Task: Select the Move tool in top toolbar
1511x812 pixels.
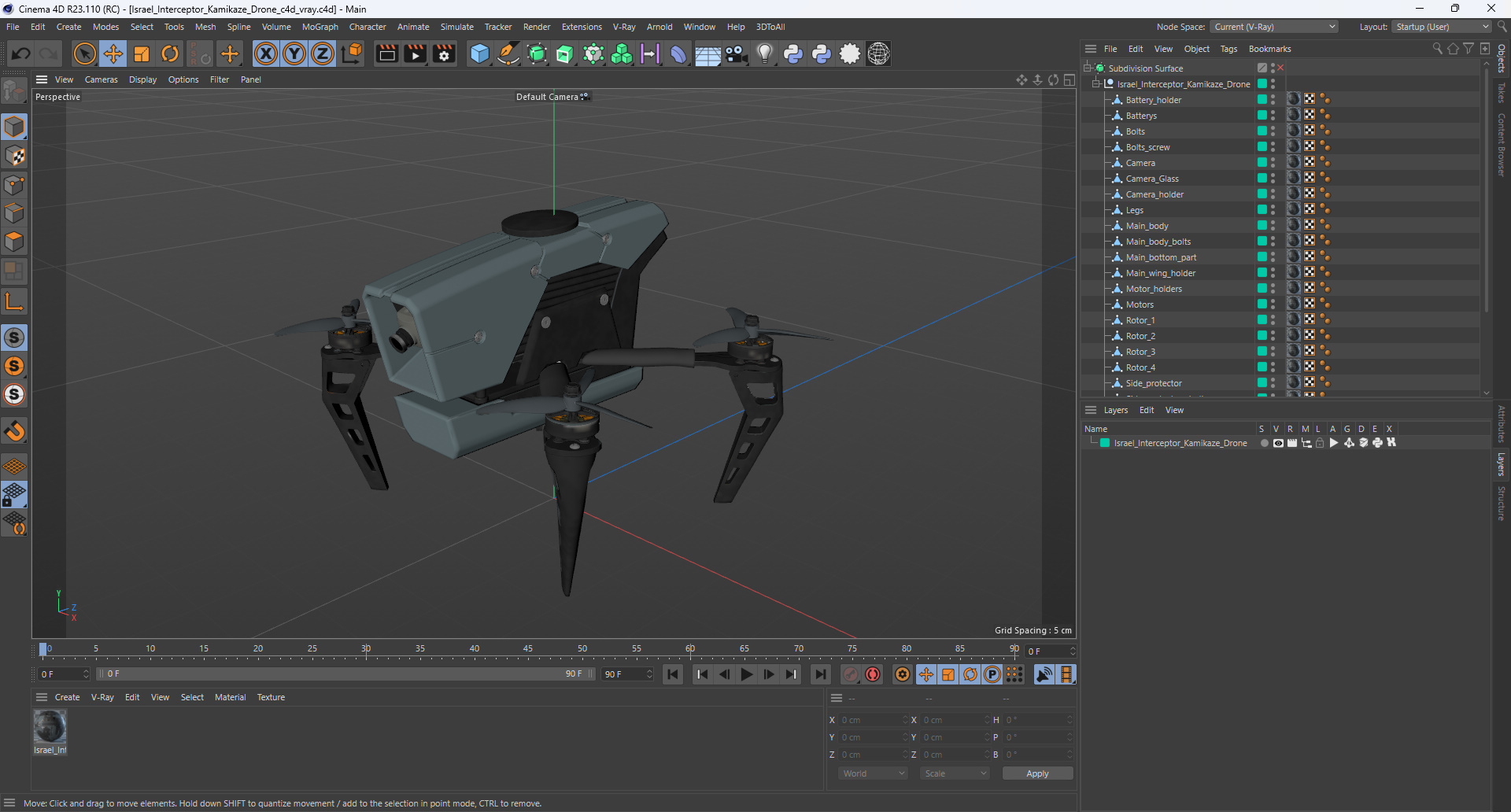Action: click(113, 54)
